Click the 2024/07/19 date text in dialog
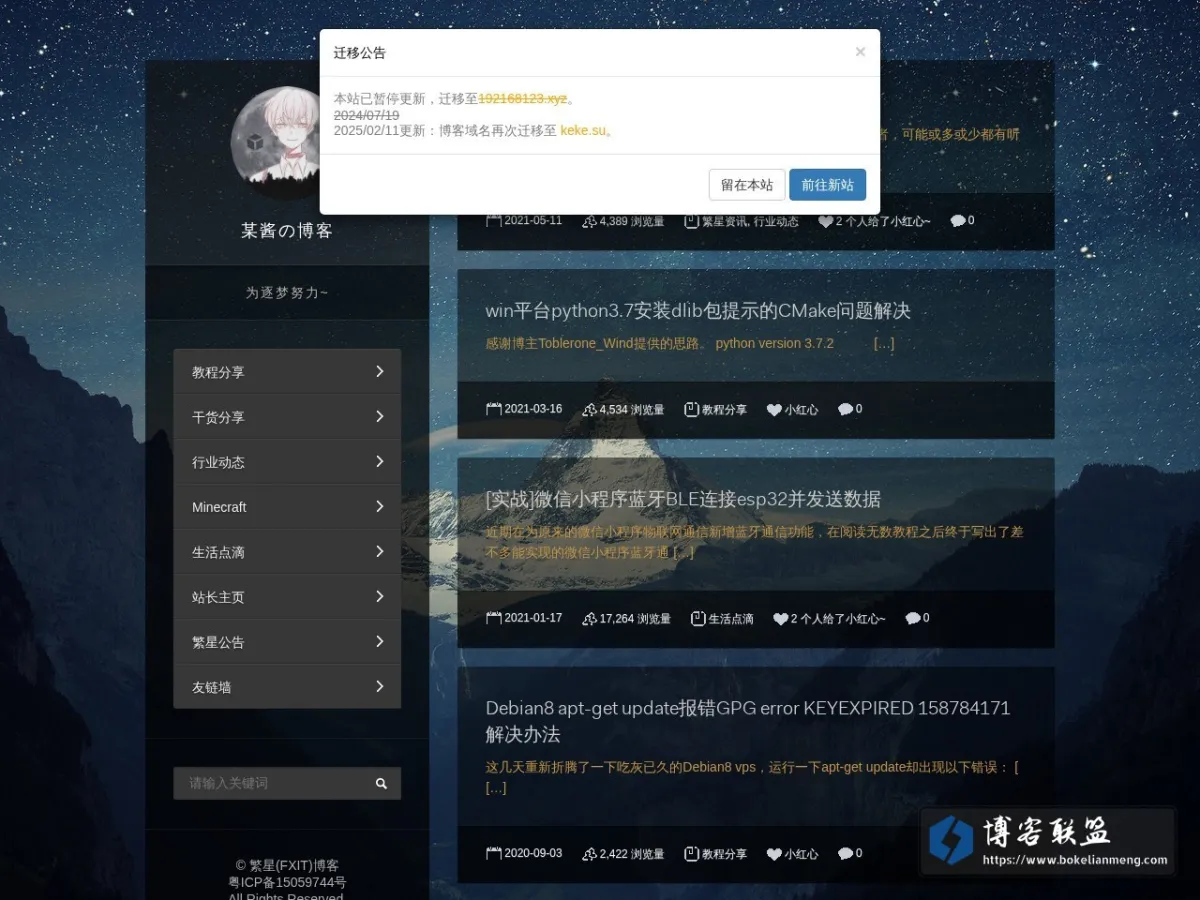Image resolution: width=1200 pixels, height=900 pixels. [366, 115]
